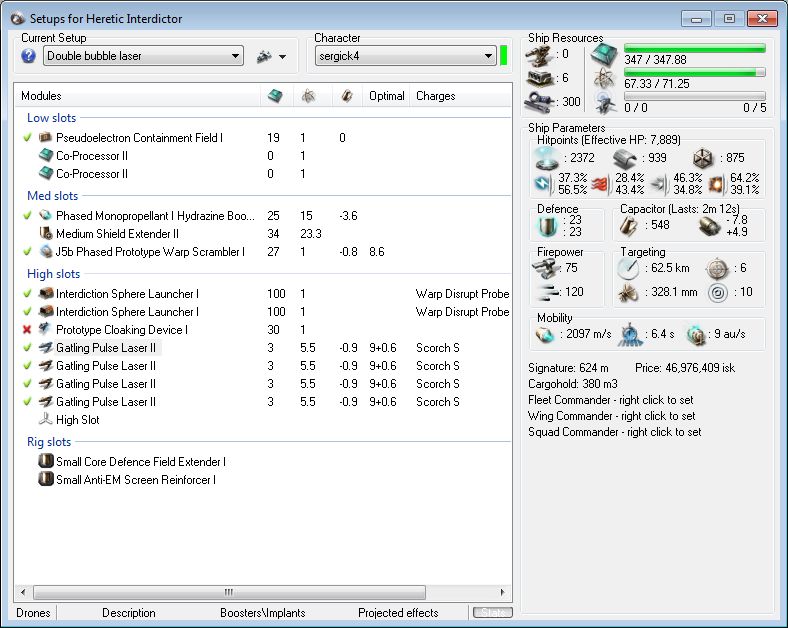Click the warp speed icon at 9 au/s
The width and height of the screenshot is (788, 628).
click(x=697, y=335)
